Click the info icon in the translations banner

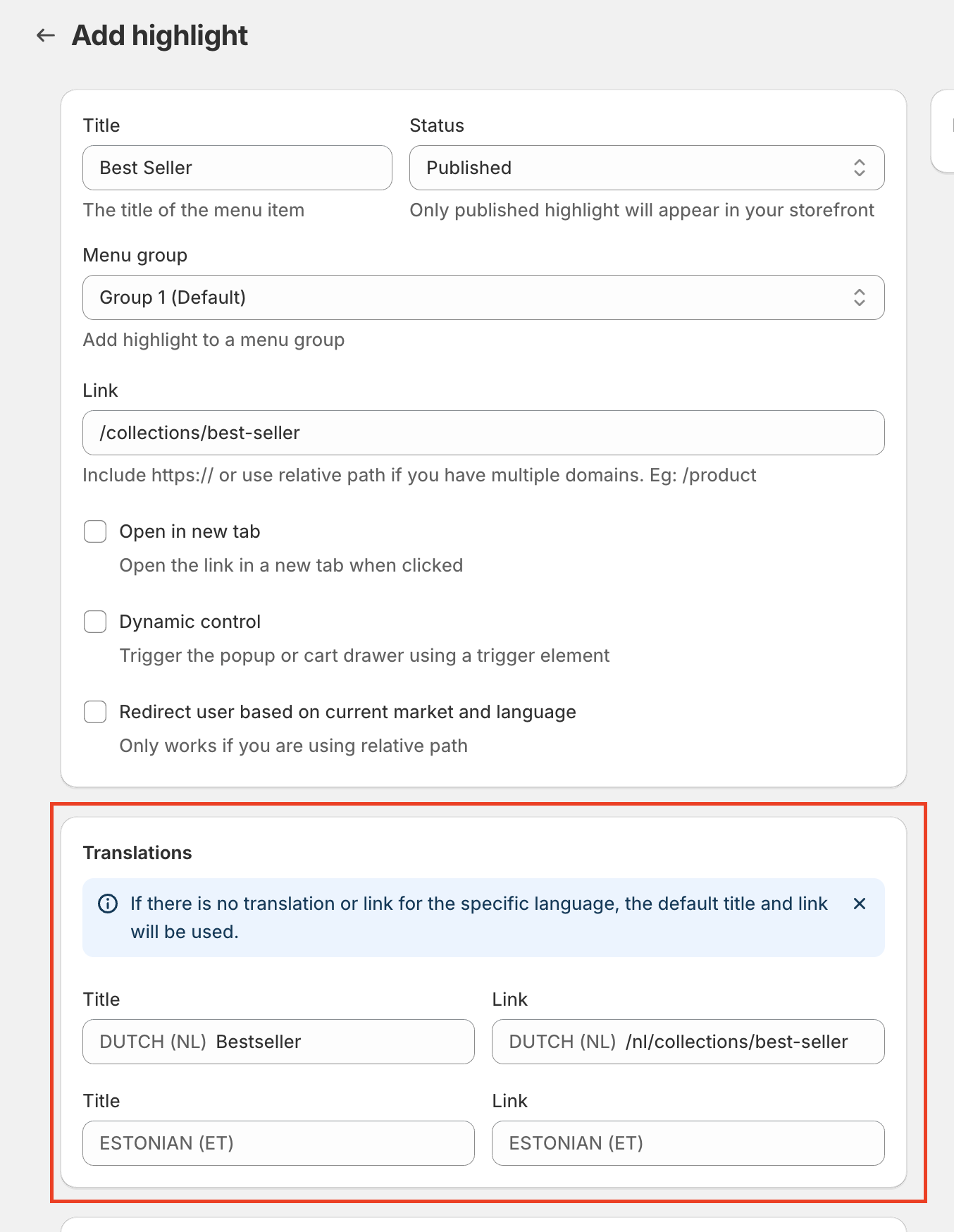pos(107,904)
